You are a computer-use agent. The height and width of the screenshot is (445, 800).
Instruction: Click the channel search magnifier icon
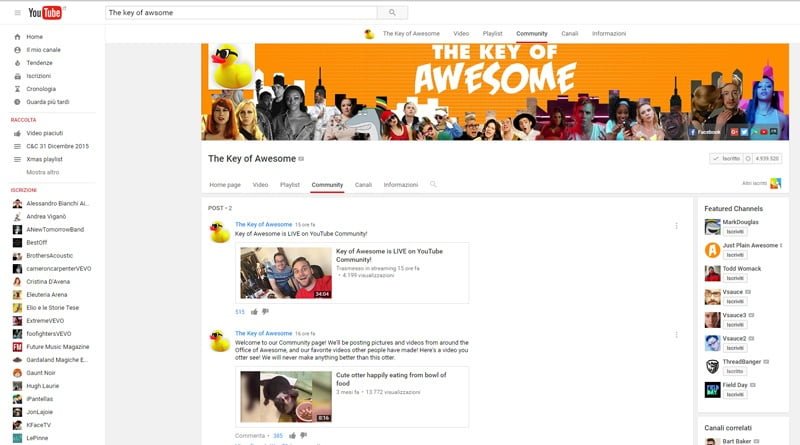[x=433, y=184]
